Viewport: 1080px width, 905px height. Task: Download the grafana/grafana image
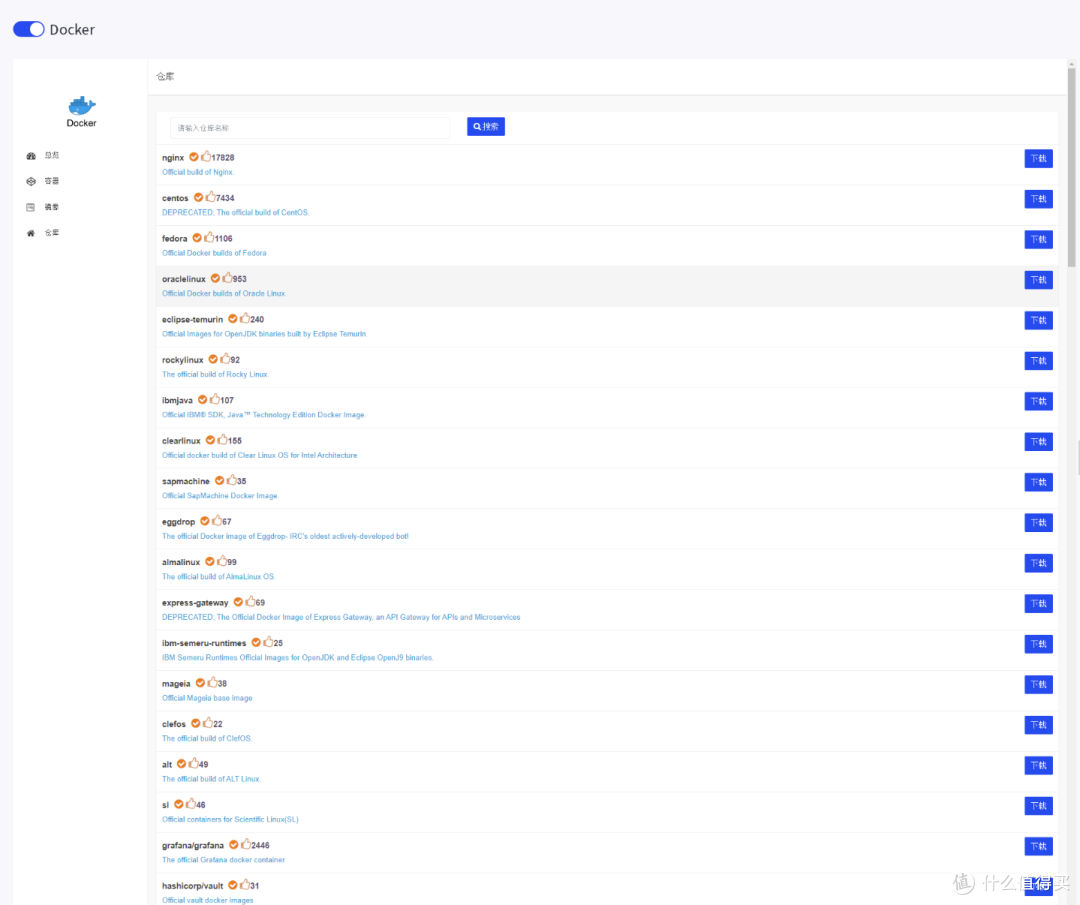coord(1038,846)
